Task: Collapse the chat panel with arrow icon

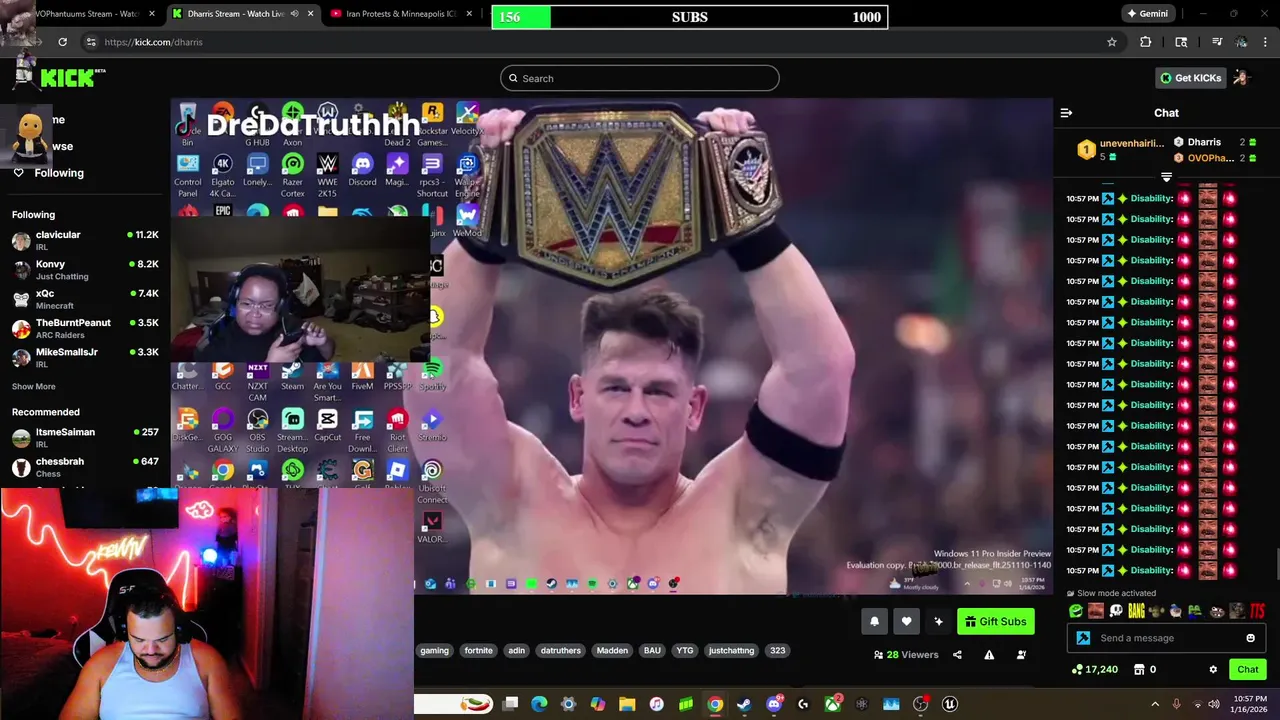Action: pos(1066,113)
